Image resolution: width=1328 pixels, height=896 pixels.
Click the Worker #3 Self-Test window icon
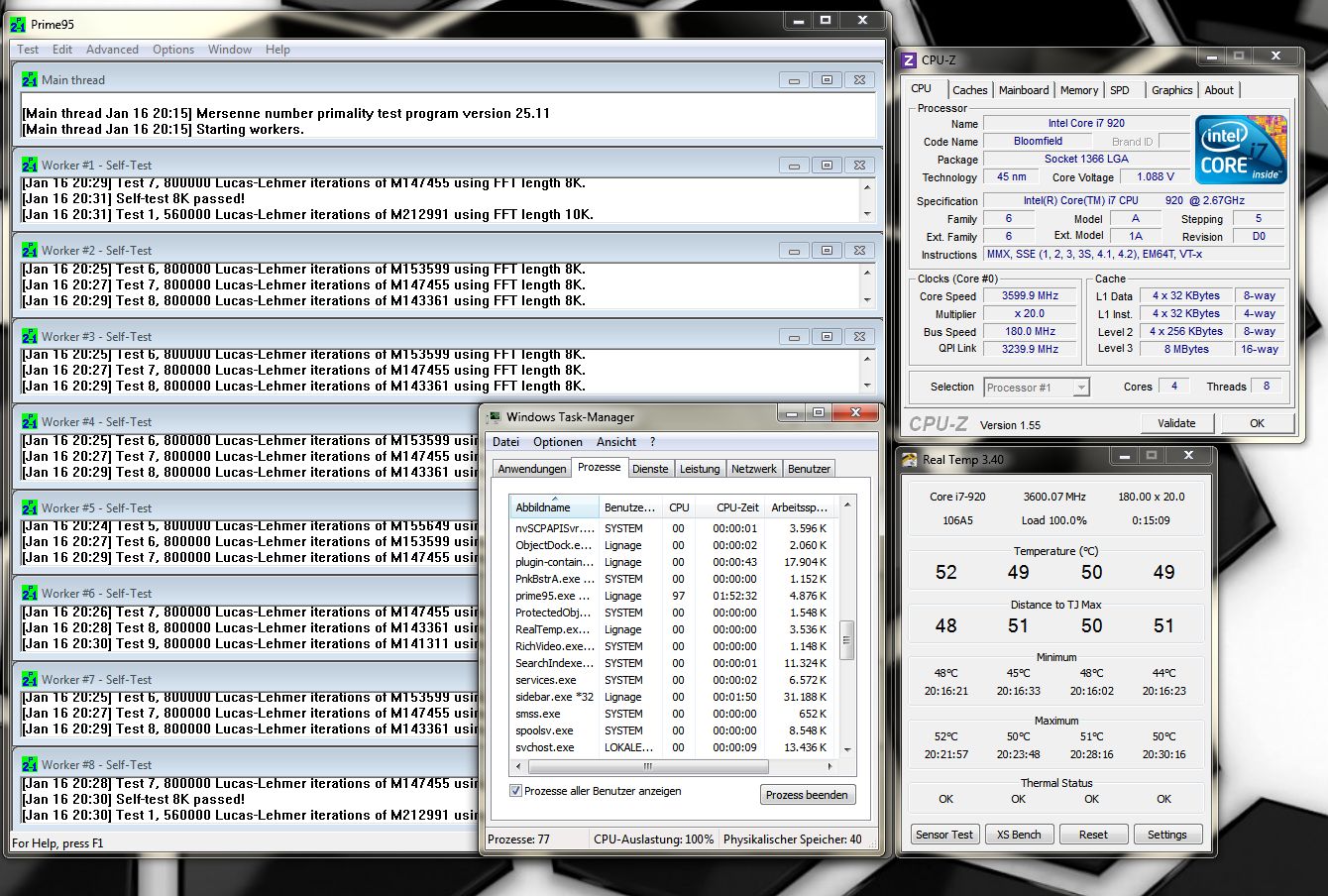(30, 336)
